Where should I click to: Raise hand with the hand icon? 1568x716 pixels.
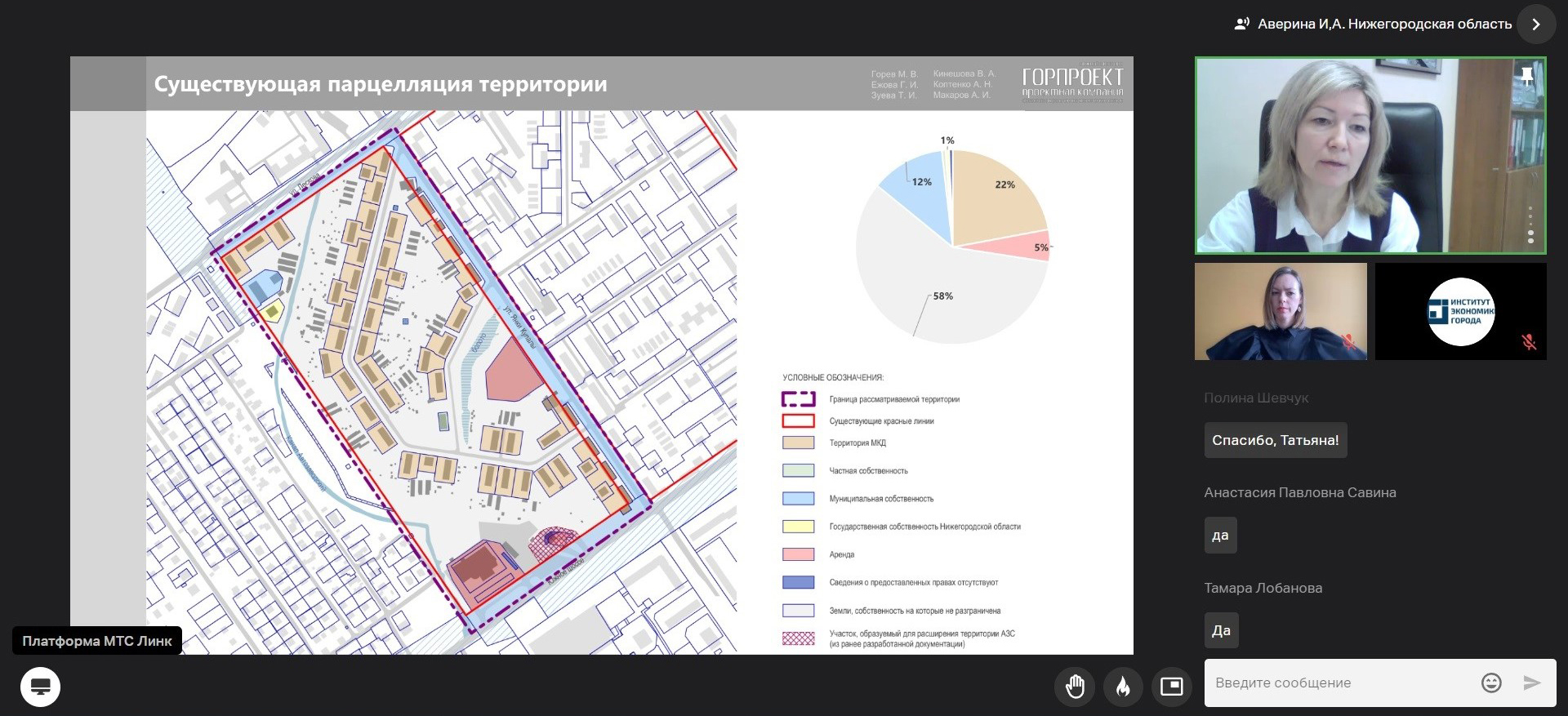point(1075,687)
